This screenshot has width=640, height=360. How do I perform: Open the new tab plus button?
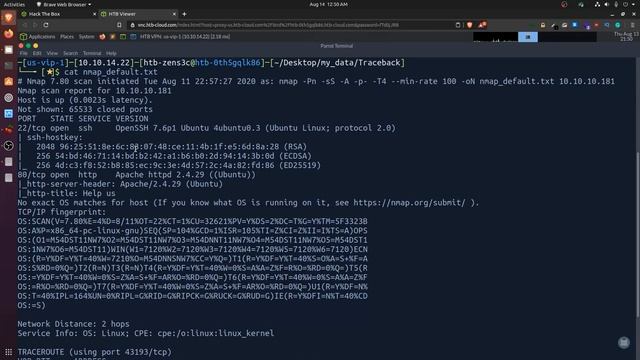184,14
